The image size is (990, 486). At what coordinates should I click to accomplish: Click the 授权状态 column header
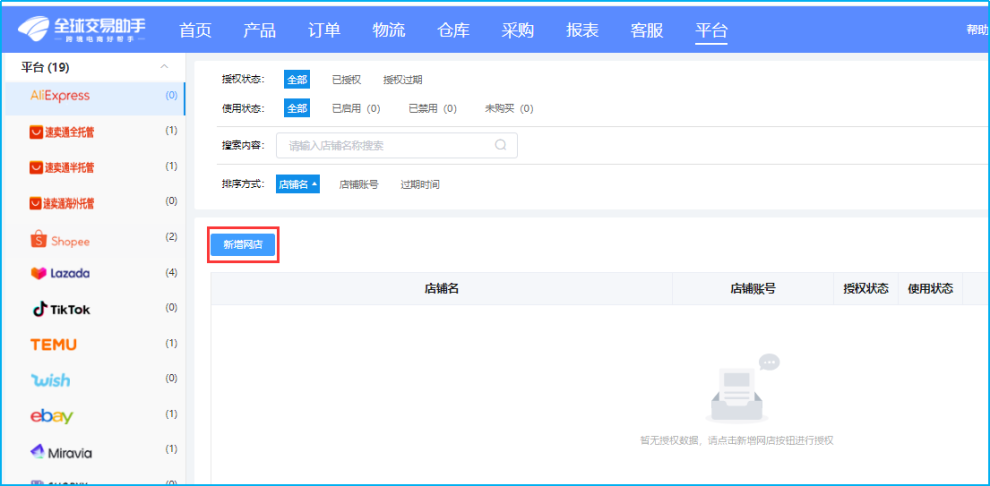click(x=866, y=289)
